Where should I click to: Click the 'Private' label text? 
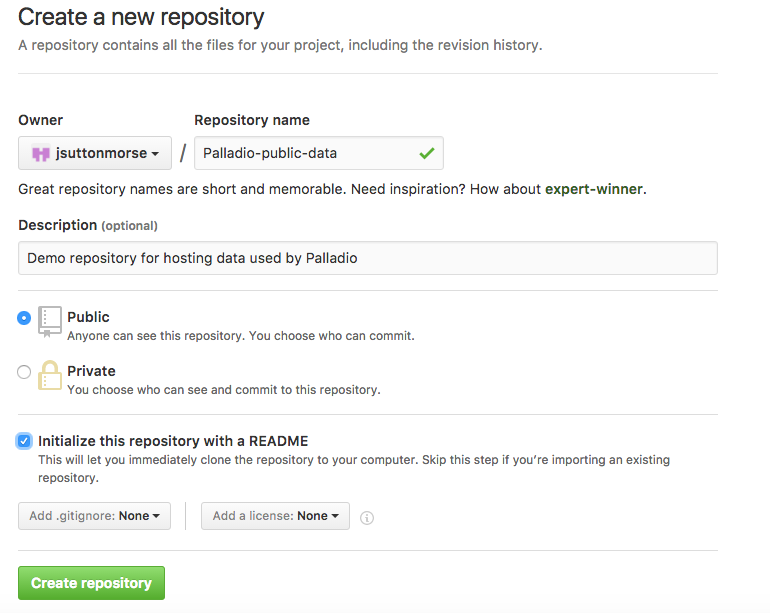91,371
